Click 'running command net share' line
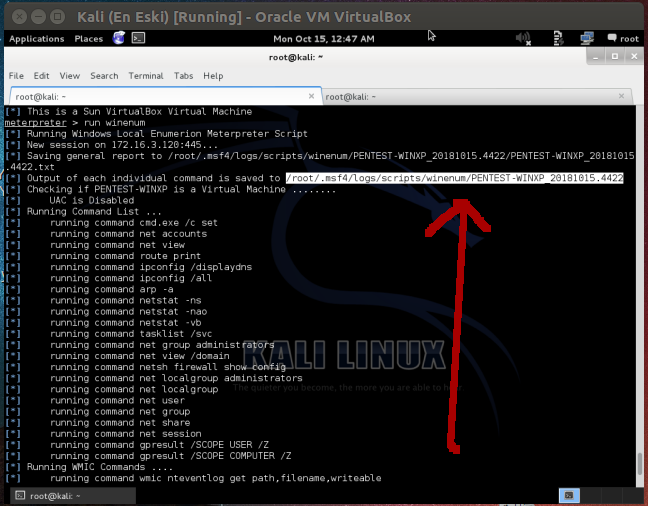 [x=120, y=423]
